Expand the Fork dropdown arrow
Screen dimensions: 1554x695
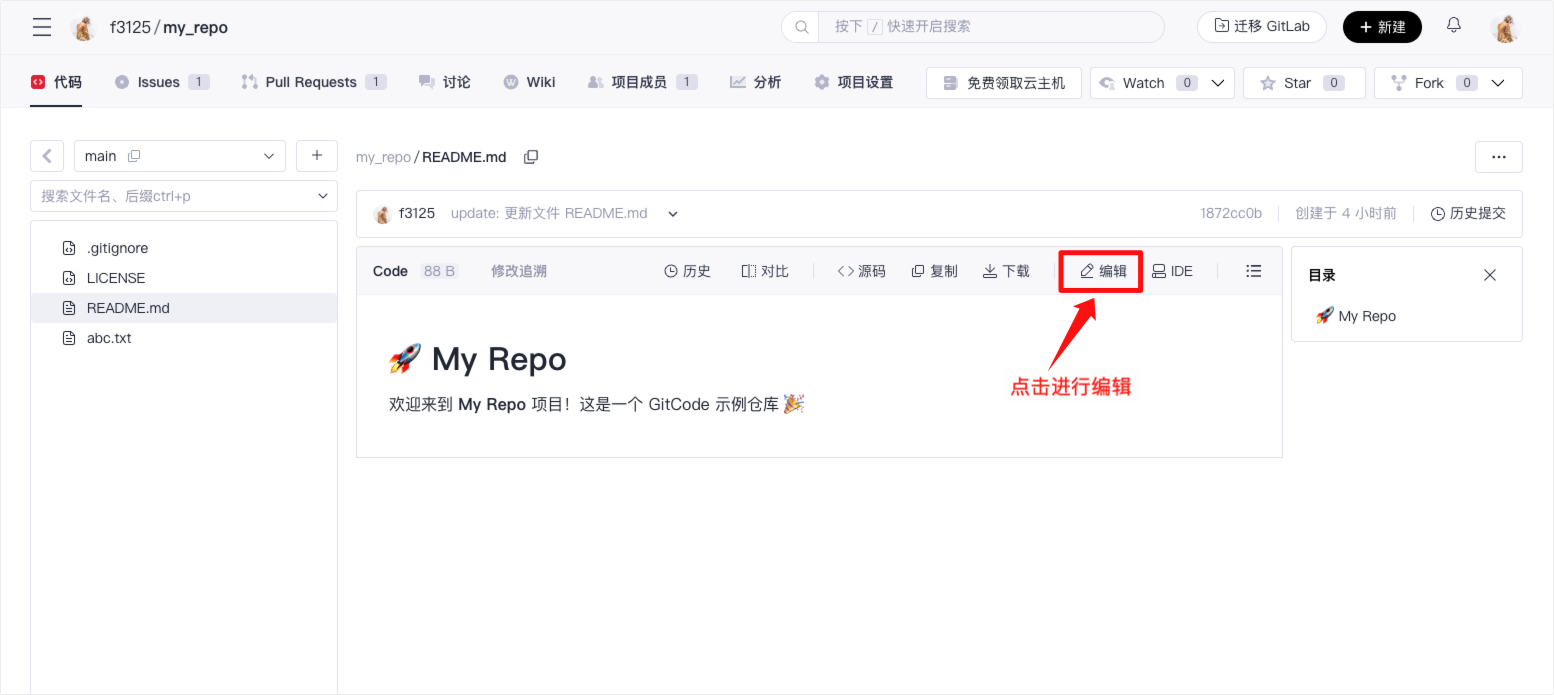coord(1498,83)
